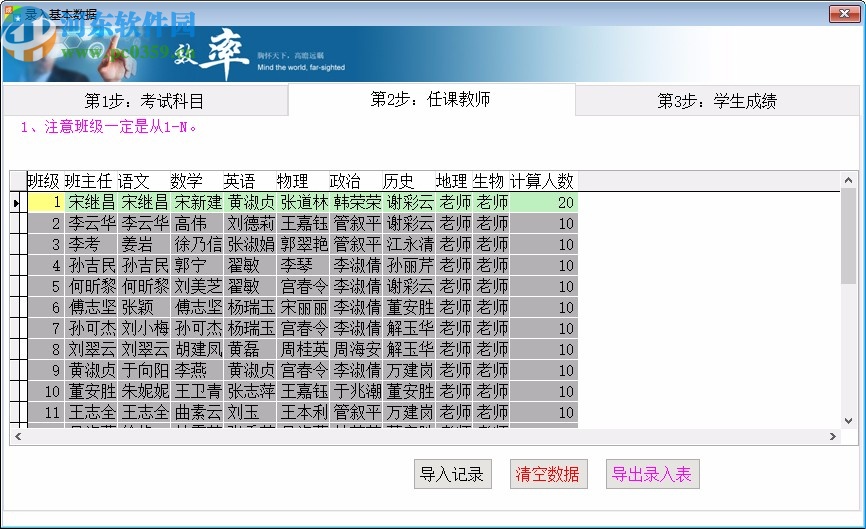The height and width of the screenshot is (529, 866).
Task: Select cell 李考 in row 3
Action: coord(91,245)
